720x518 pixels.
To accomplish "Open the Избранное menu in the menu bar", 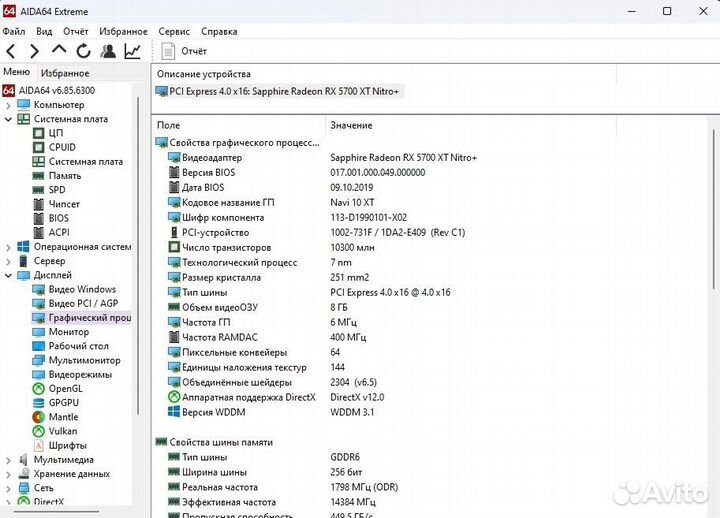I will (124, 32).
